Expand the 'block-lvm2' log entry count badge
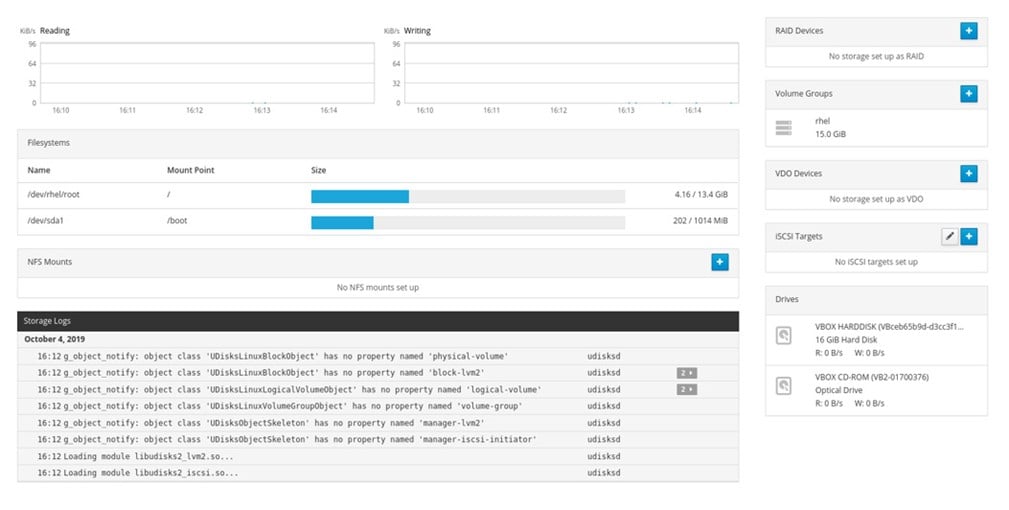This screenshot has width=1009, height=510. click(x=686, y=372)
